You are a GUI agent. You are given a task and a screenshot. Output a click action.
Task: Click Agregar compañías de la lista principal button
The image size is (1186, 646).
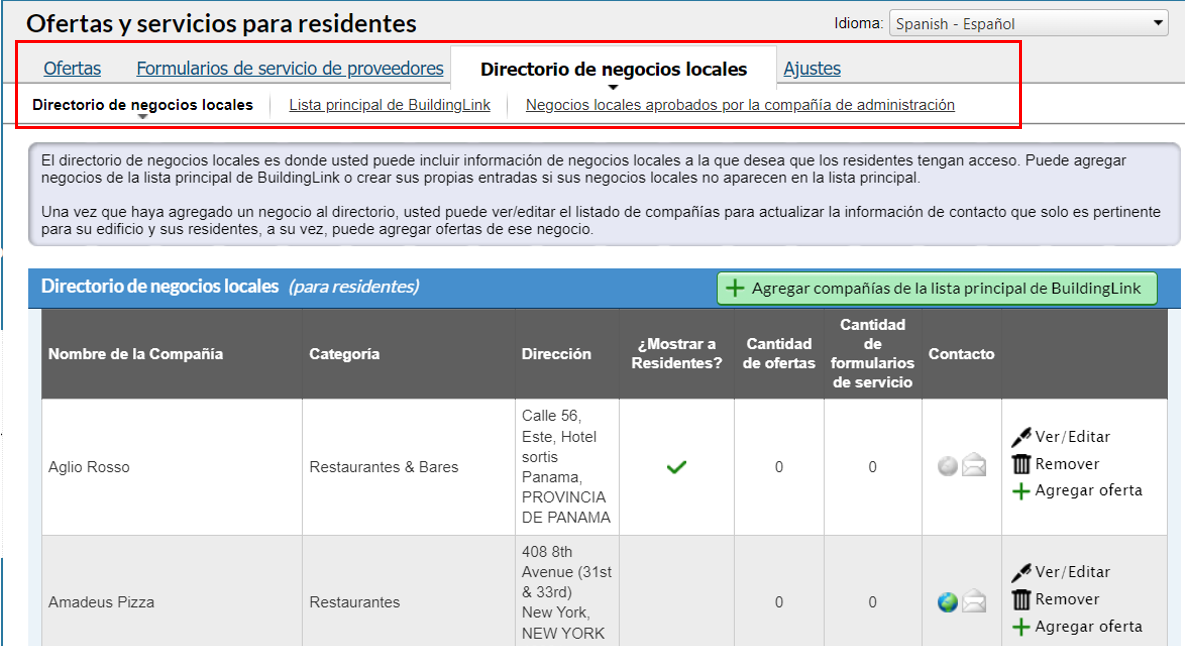tap(937, 288)
